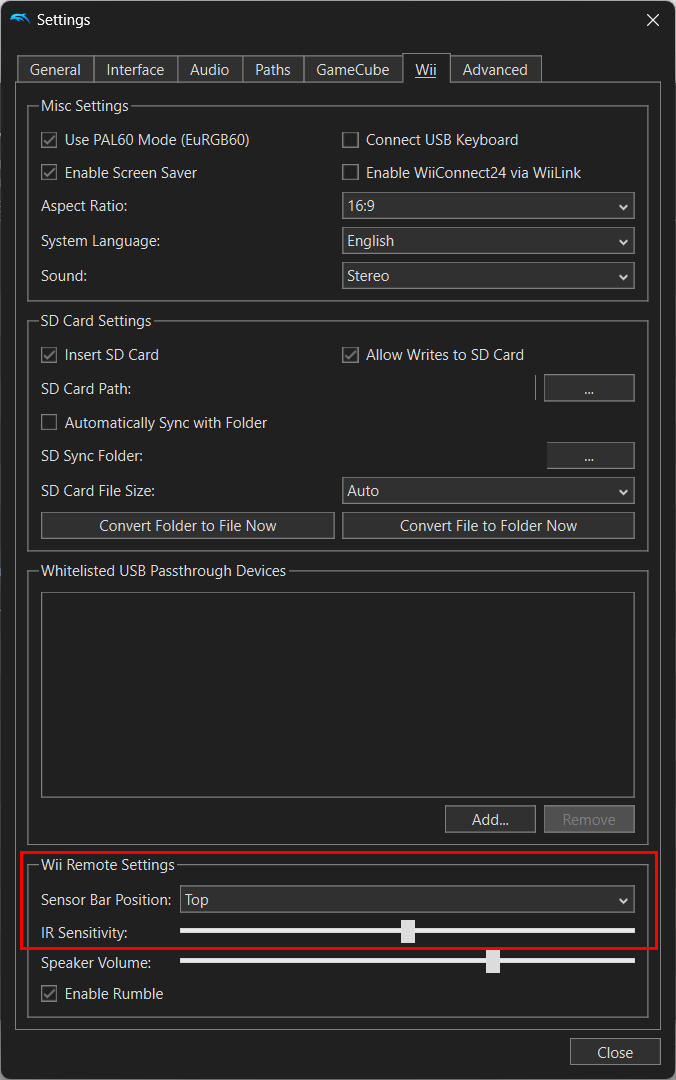
Task: Click the IR Sensitivity slider handle
Action: pyautogui.click(x=408, y=931)
